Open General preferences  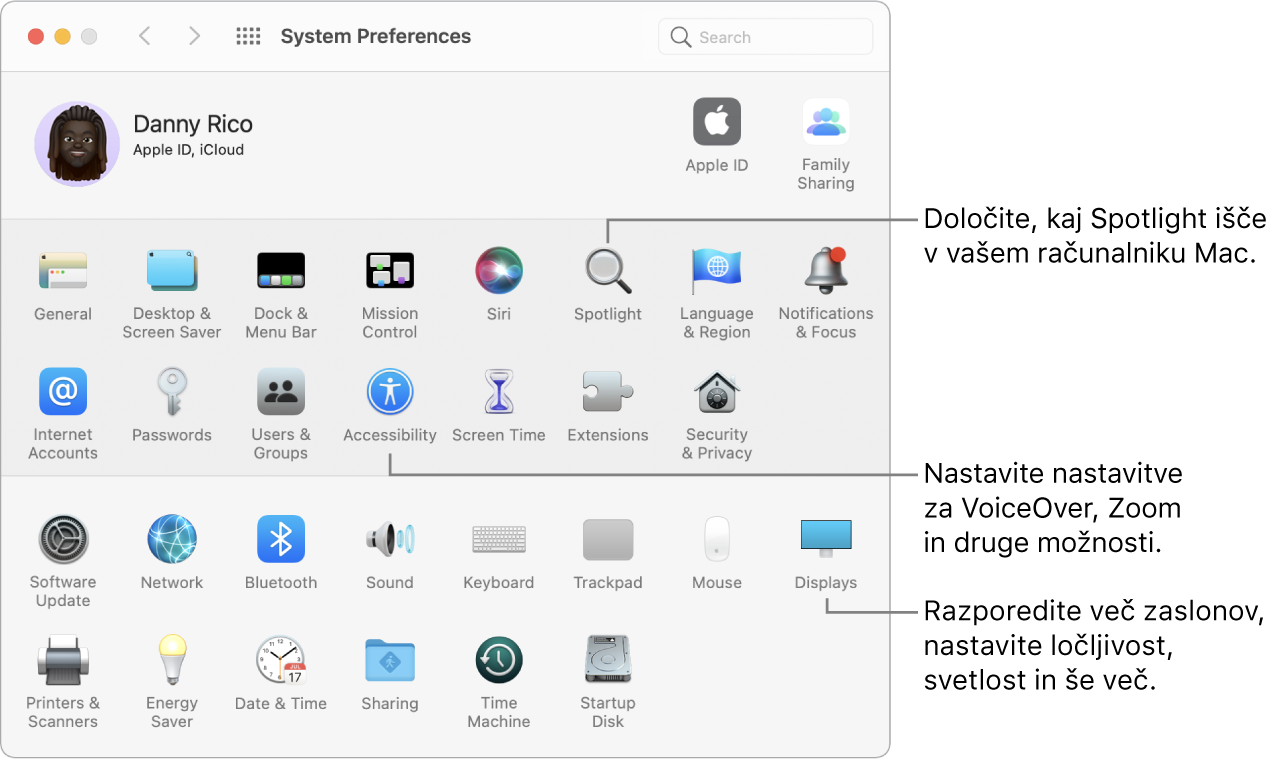[63, 271]
